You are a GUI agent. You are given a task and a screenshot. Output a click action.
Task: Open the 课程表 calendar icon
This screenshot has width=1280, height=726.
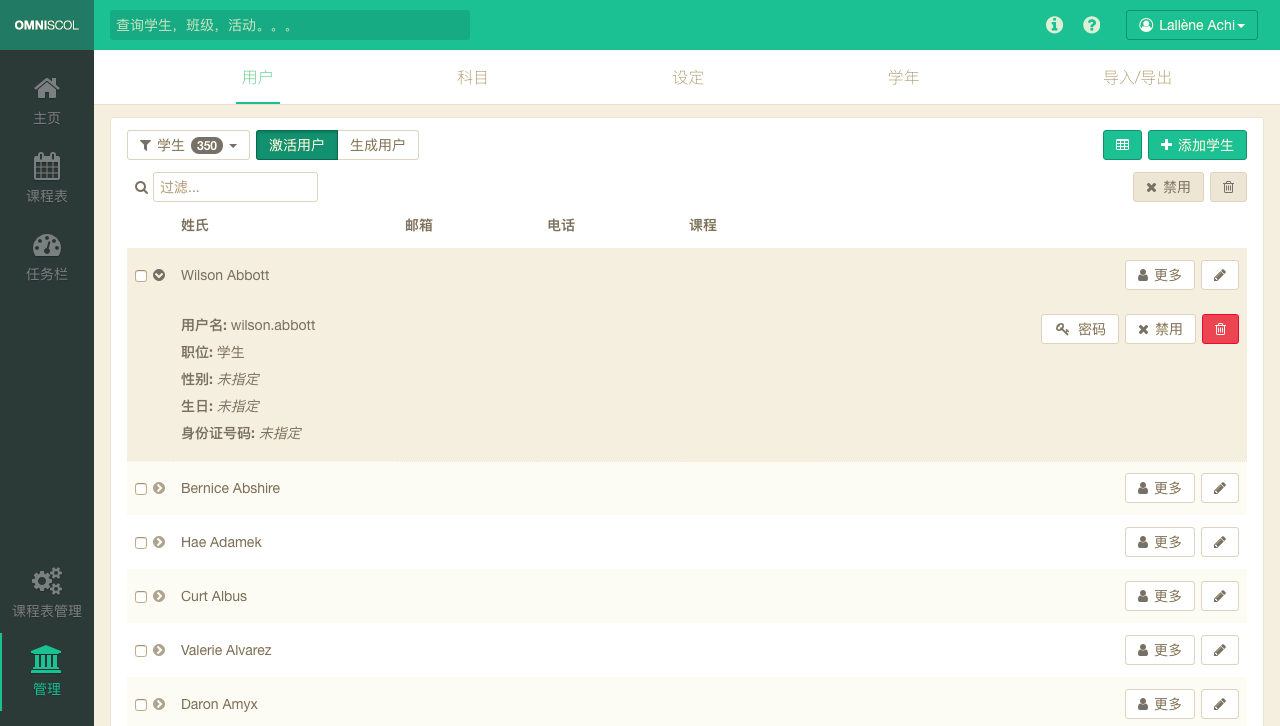tap(47, 167)
